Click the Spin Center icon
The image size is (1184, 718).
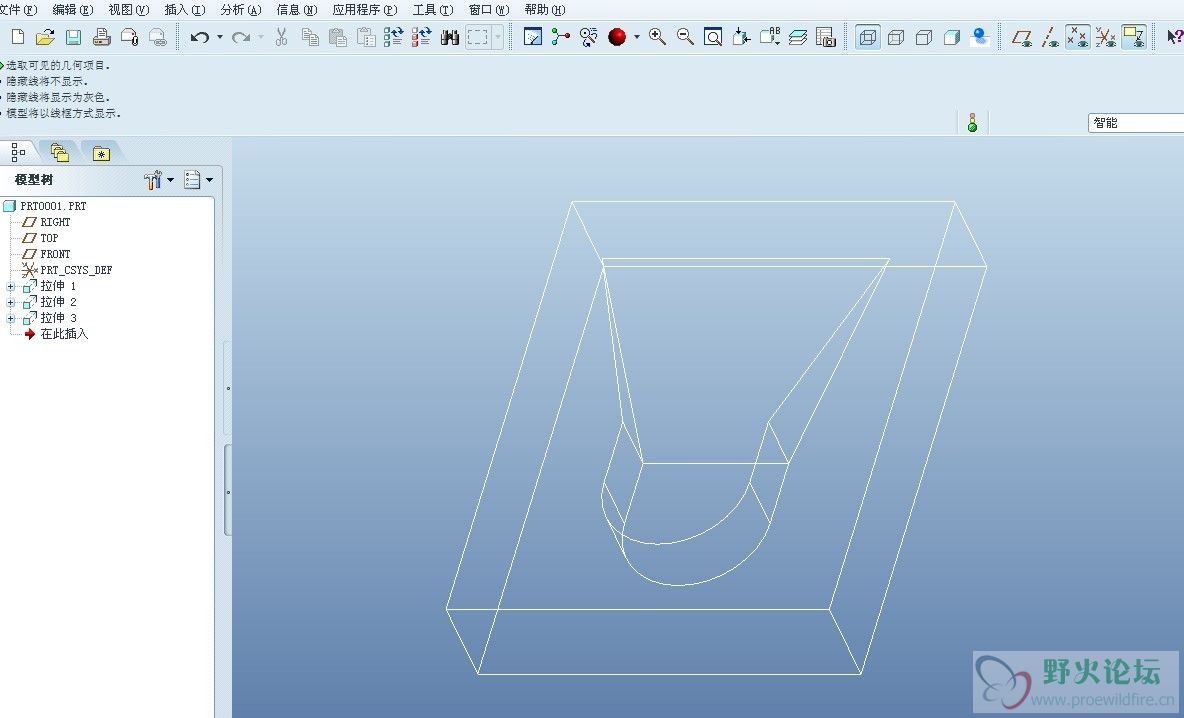pyautogui.click(x=560, y=36)
